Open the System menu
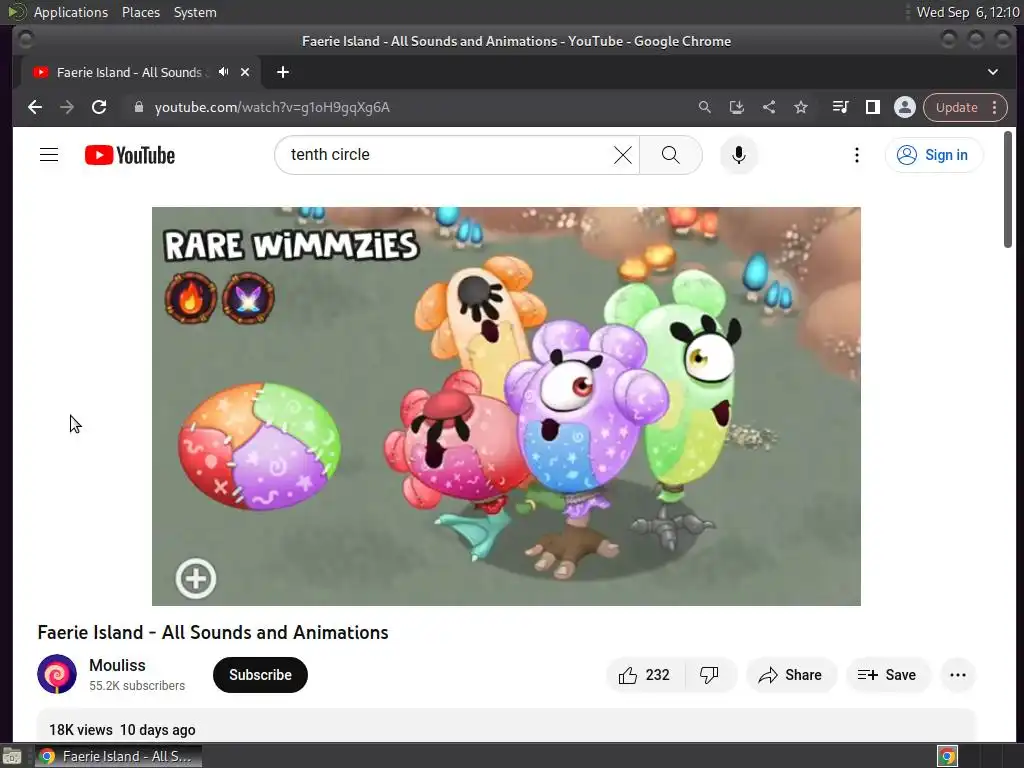1024x768 pixels. pos(195,12)
